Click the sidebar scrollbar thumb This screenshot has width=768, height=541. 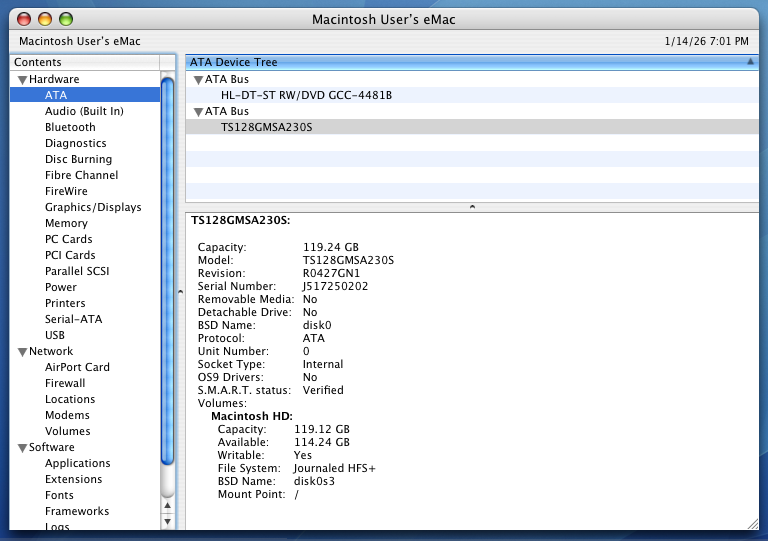(168, 271)
